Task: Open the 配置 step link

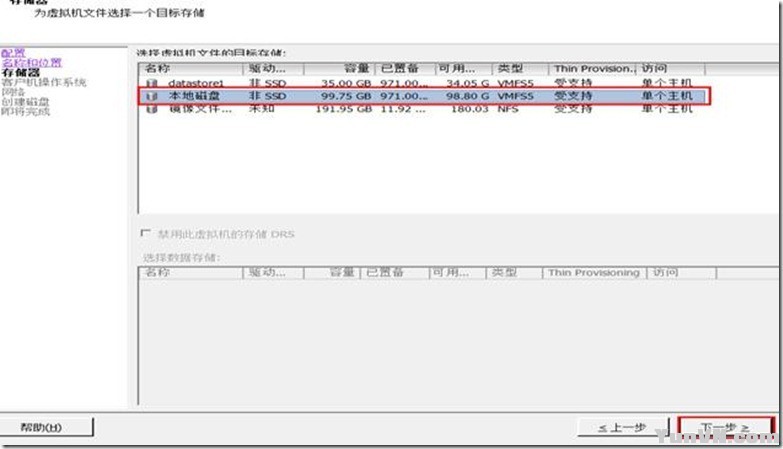Action: click(13, 53)
